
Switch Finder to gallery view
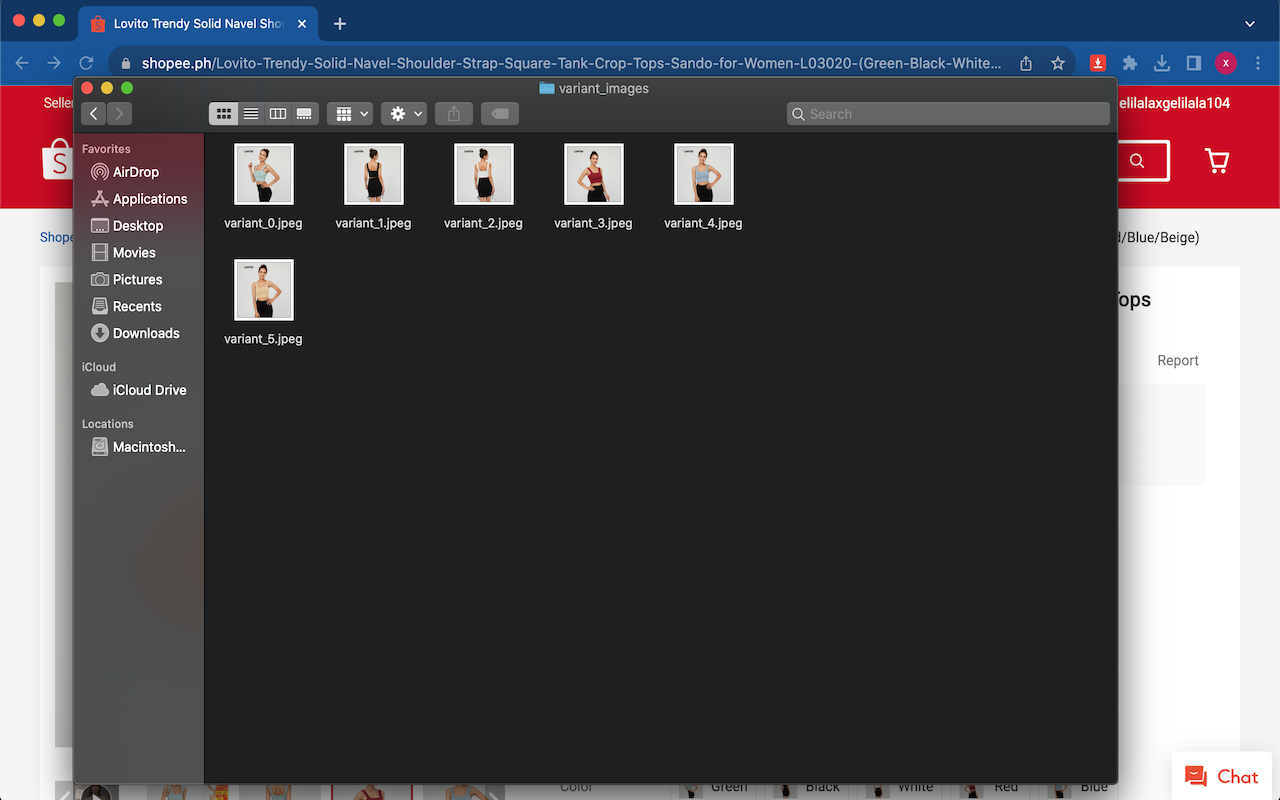pyautogui.click(x=305, y=114)
